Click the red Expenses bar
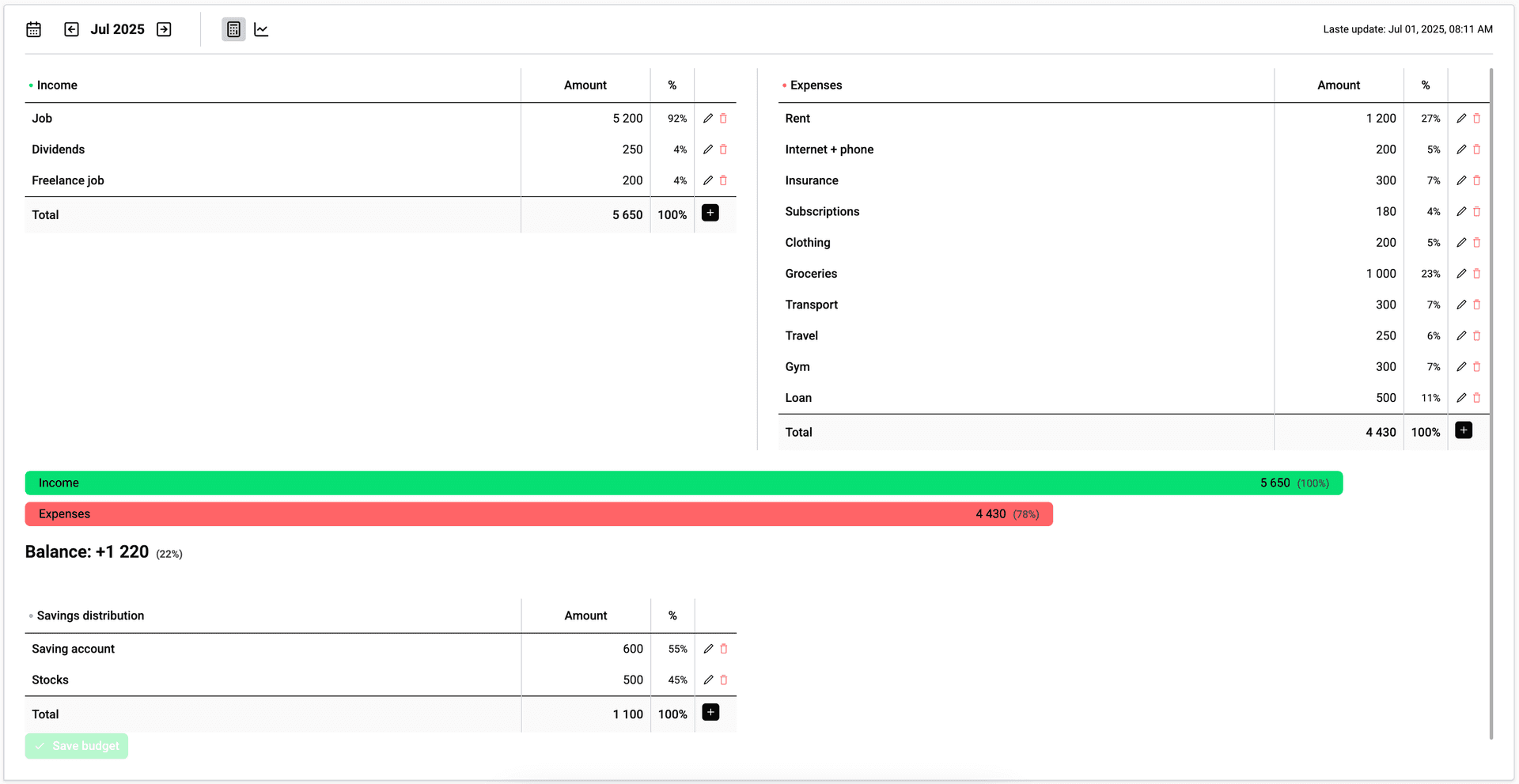 click(538, 513)
